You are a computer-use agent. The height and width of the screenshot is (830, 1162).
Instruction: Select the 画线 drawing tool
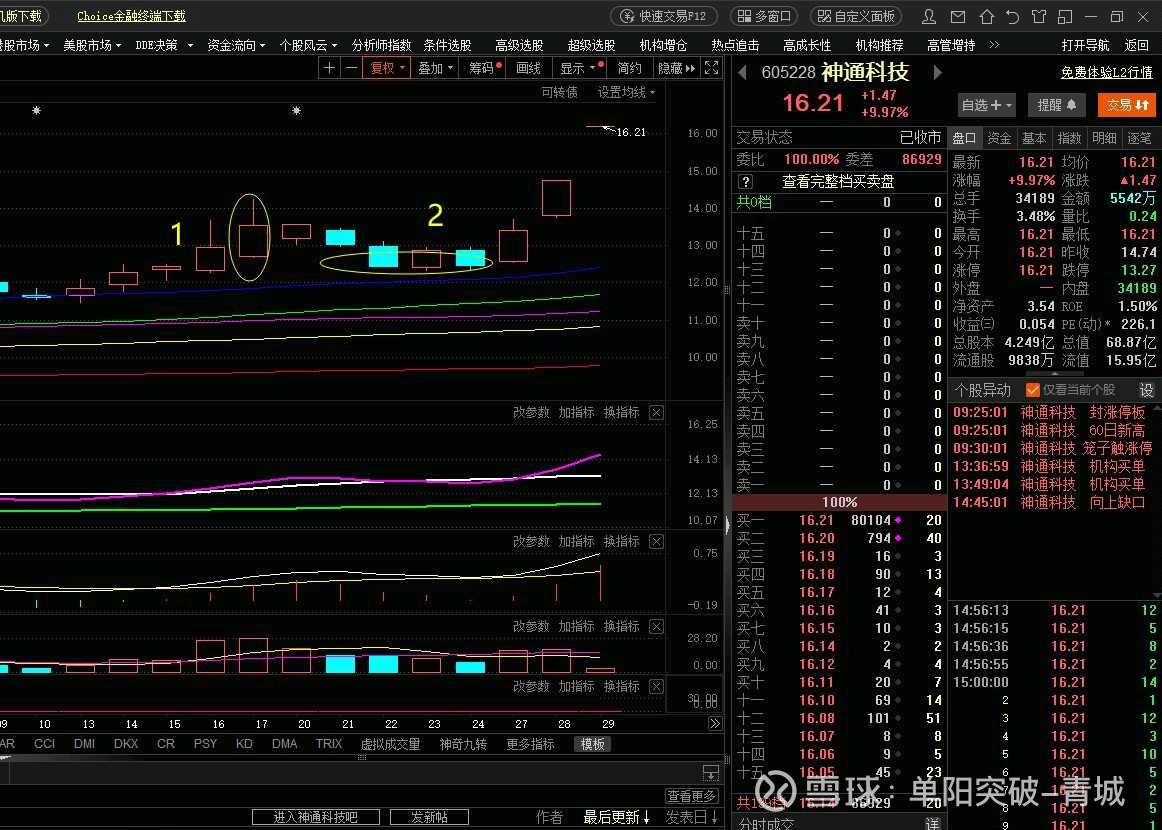527,67
